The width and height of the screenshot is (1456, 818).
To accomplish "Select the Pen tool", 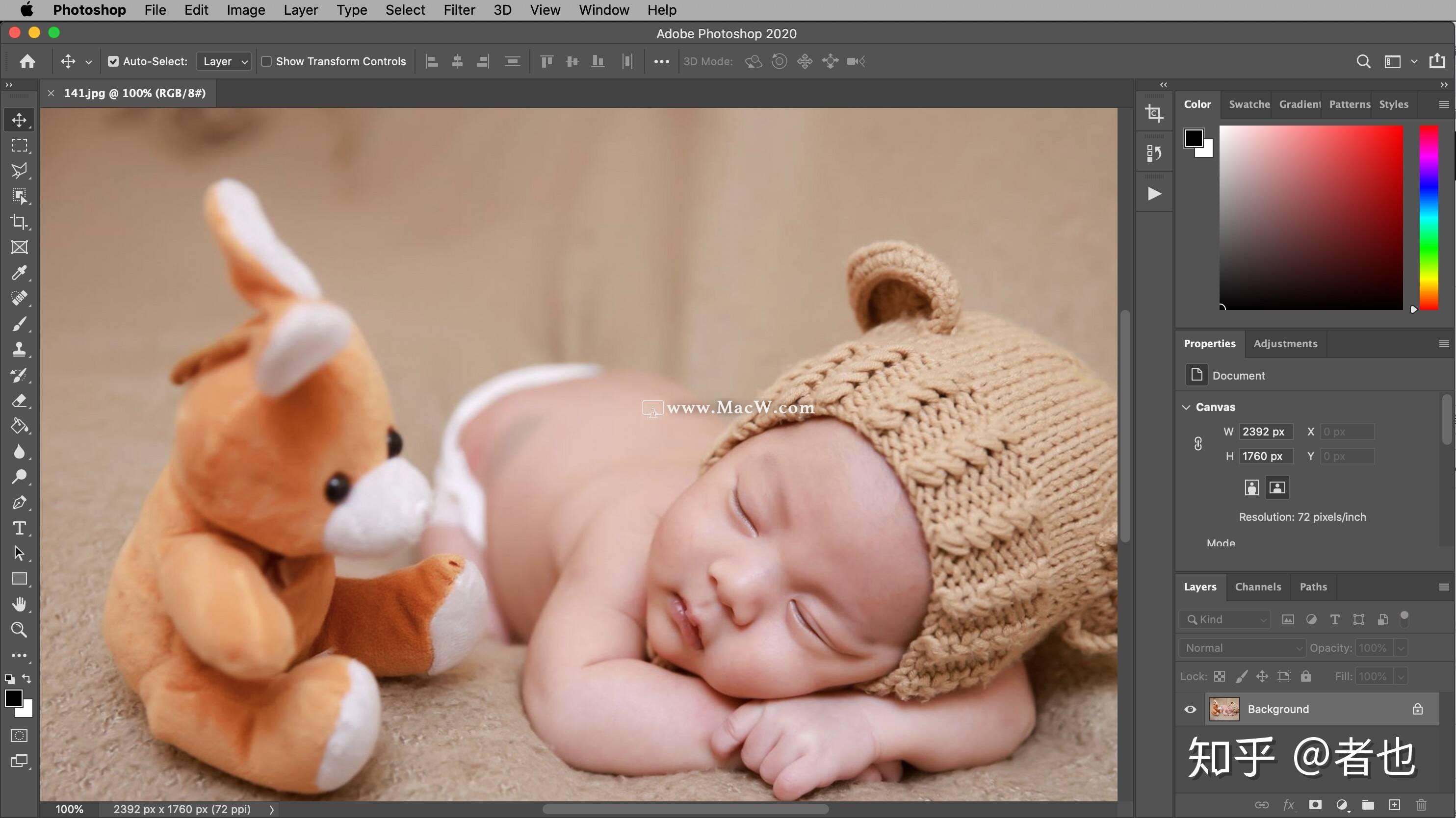I will tap(19, 502).
